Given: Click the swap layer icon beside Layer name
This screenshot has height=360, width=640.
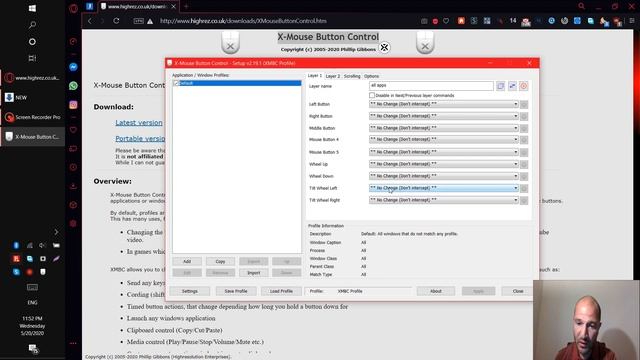Looking at the screenshot, I should click(512, 86).
